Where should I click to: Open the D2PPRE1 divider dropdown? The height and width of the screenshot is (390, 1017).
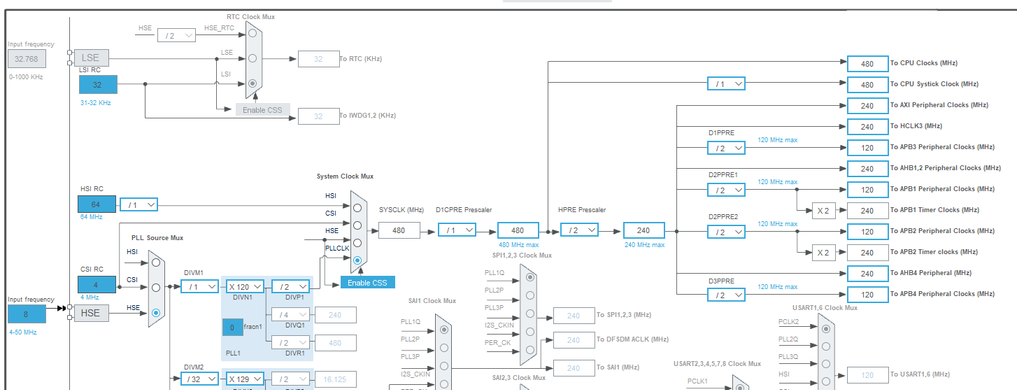[726, 189]
